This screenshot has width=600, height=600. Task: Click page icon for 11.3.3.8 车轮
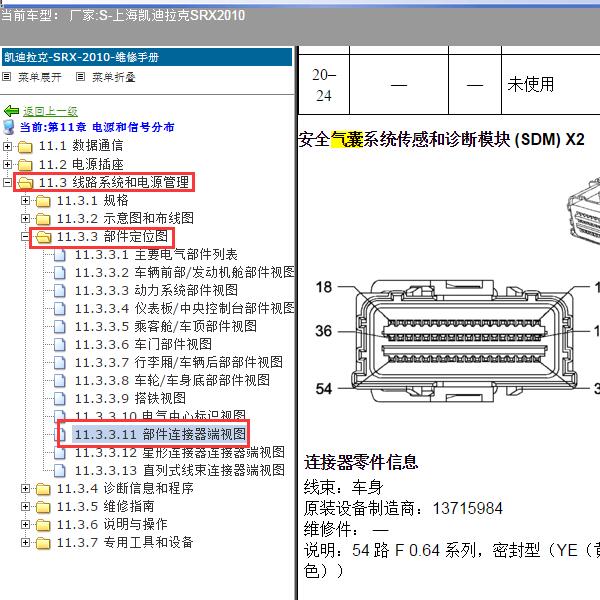coord(60,381)
